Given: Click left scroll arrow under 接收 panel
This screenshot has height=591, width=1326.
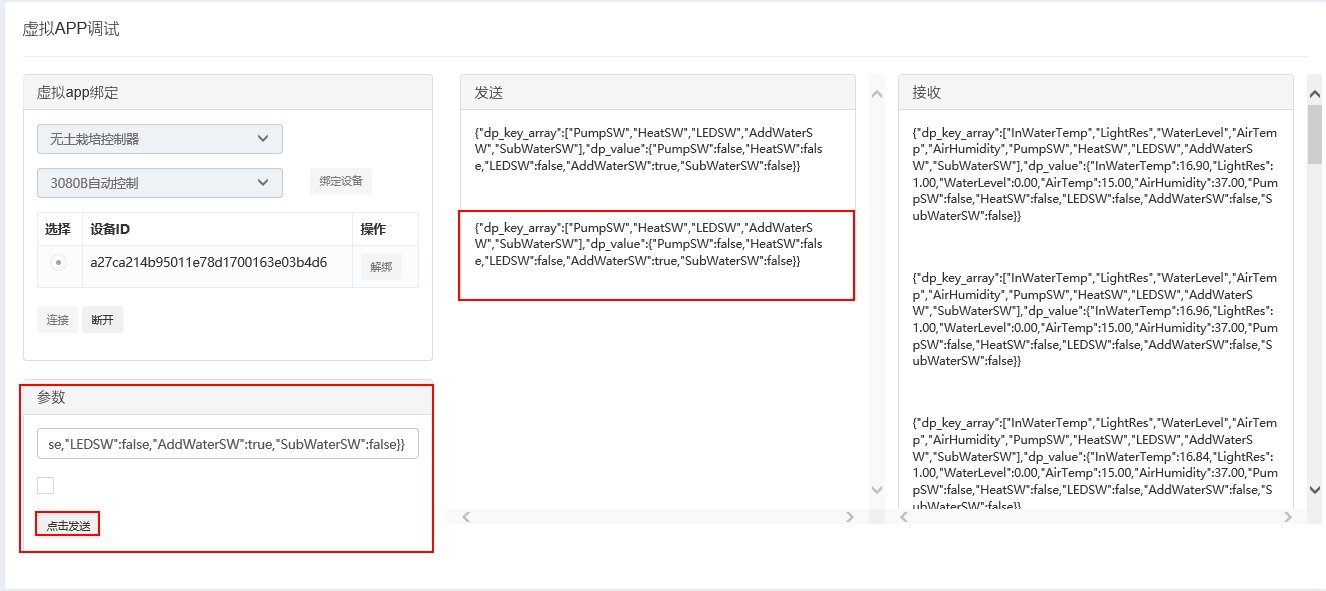Looking at the screenshot, I should coord(904,517).
